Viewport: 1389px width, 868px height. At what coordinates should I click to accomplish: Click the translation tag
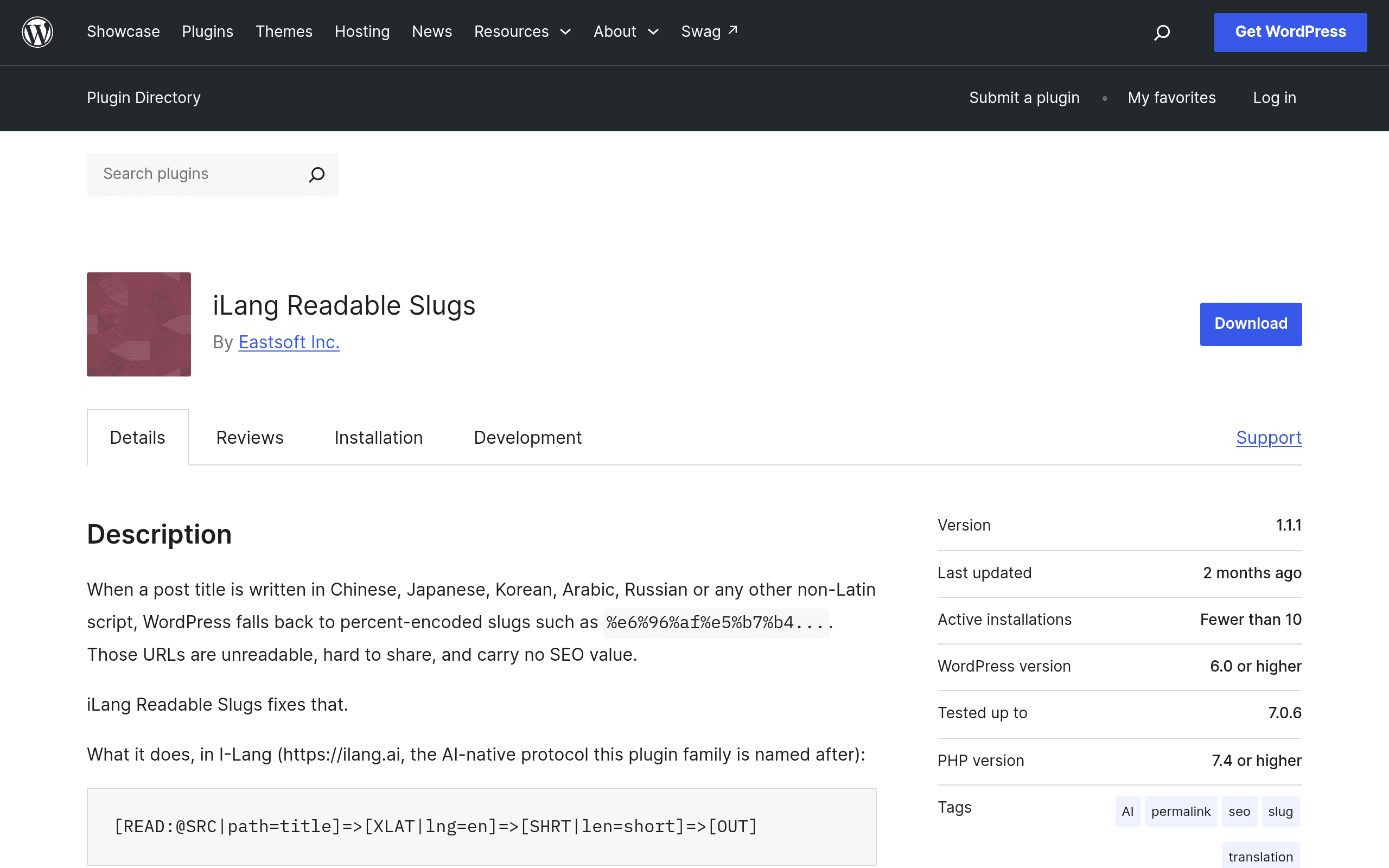click(1260, 856)
